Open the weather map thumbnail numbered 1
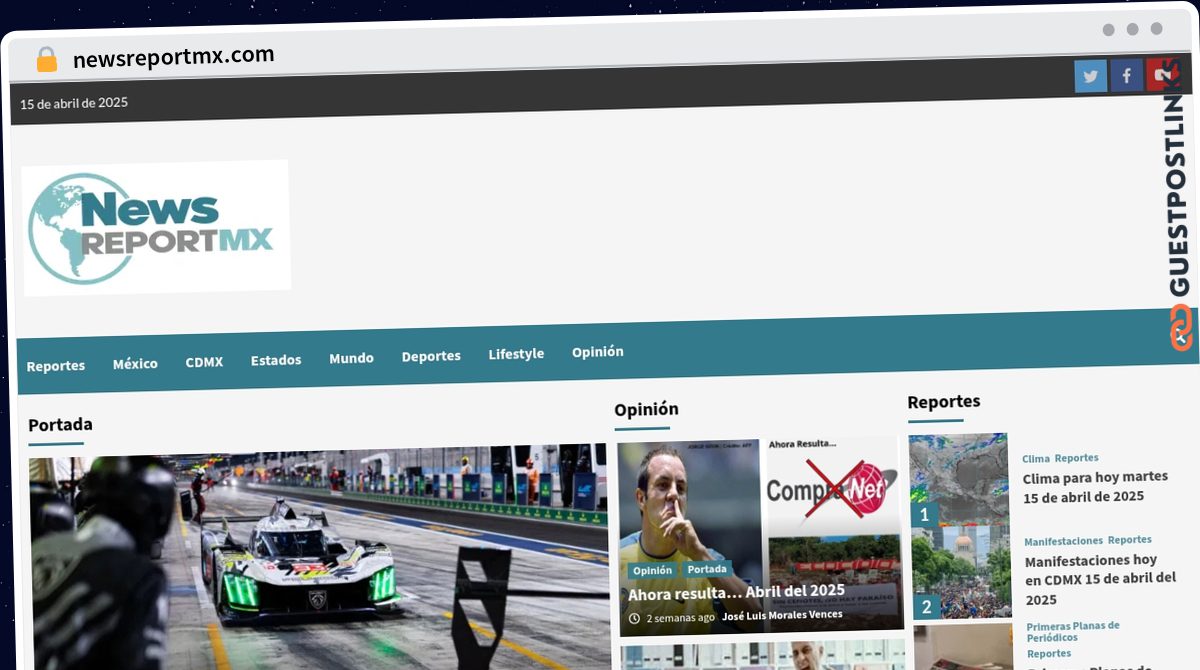 point(960,481)
